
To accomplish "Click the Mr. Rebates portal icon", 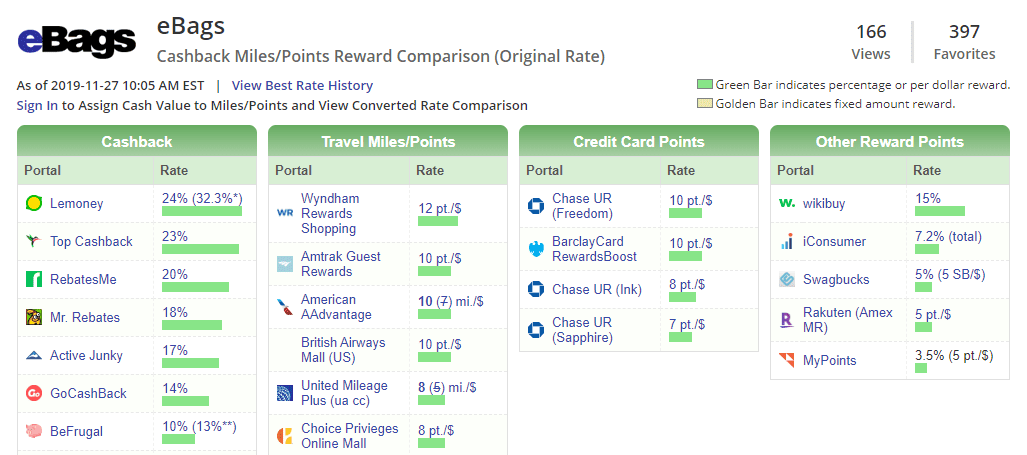I will [x=34, y=318].
